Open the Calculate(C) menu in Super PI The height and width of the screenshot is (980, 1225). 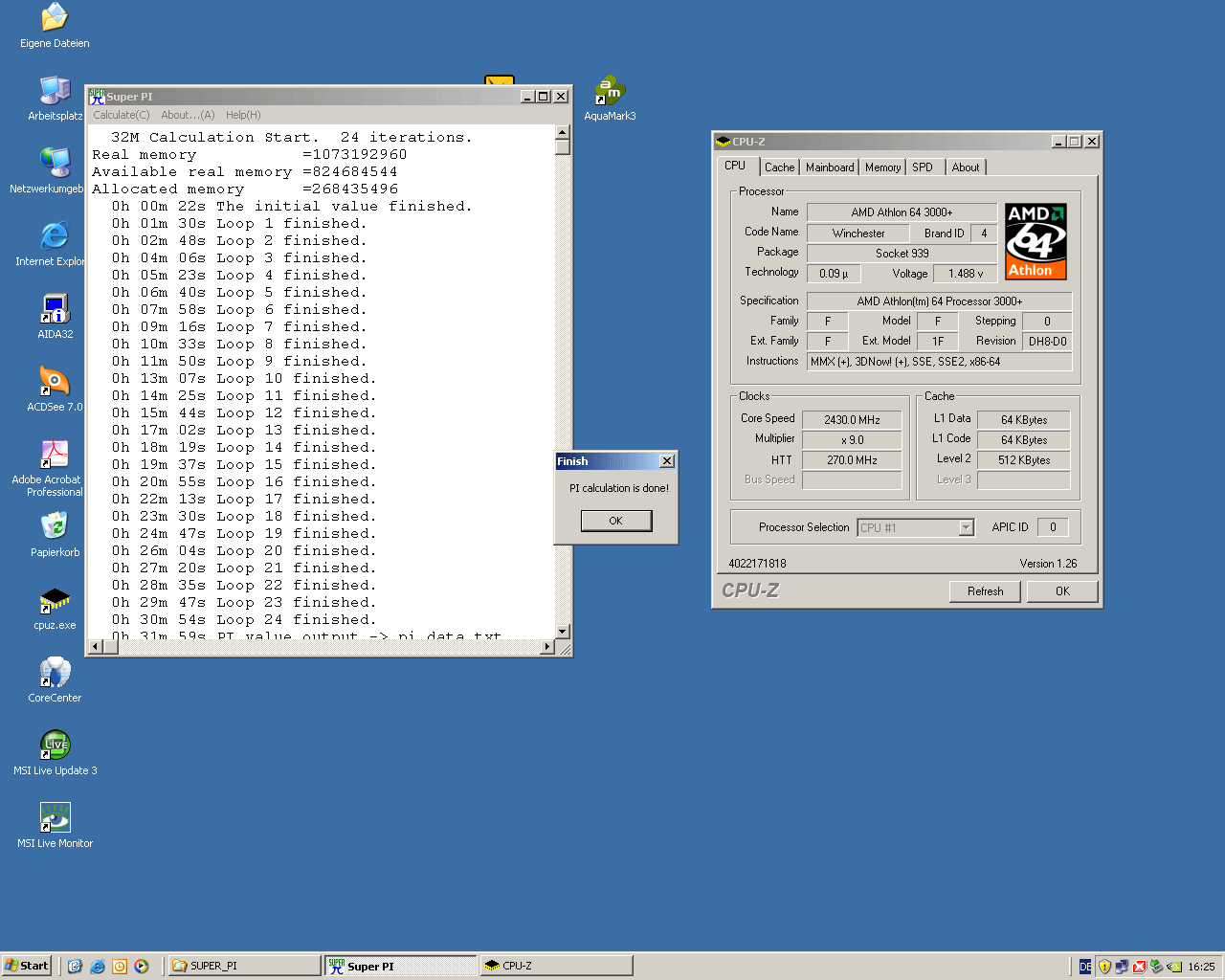pos(122,115)
